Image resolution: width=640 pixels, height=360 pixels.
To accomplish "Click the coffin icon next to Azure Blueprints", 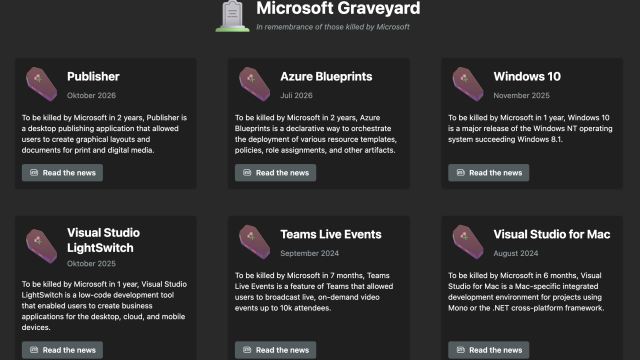I will click(x=254, y=84).
